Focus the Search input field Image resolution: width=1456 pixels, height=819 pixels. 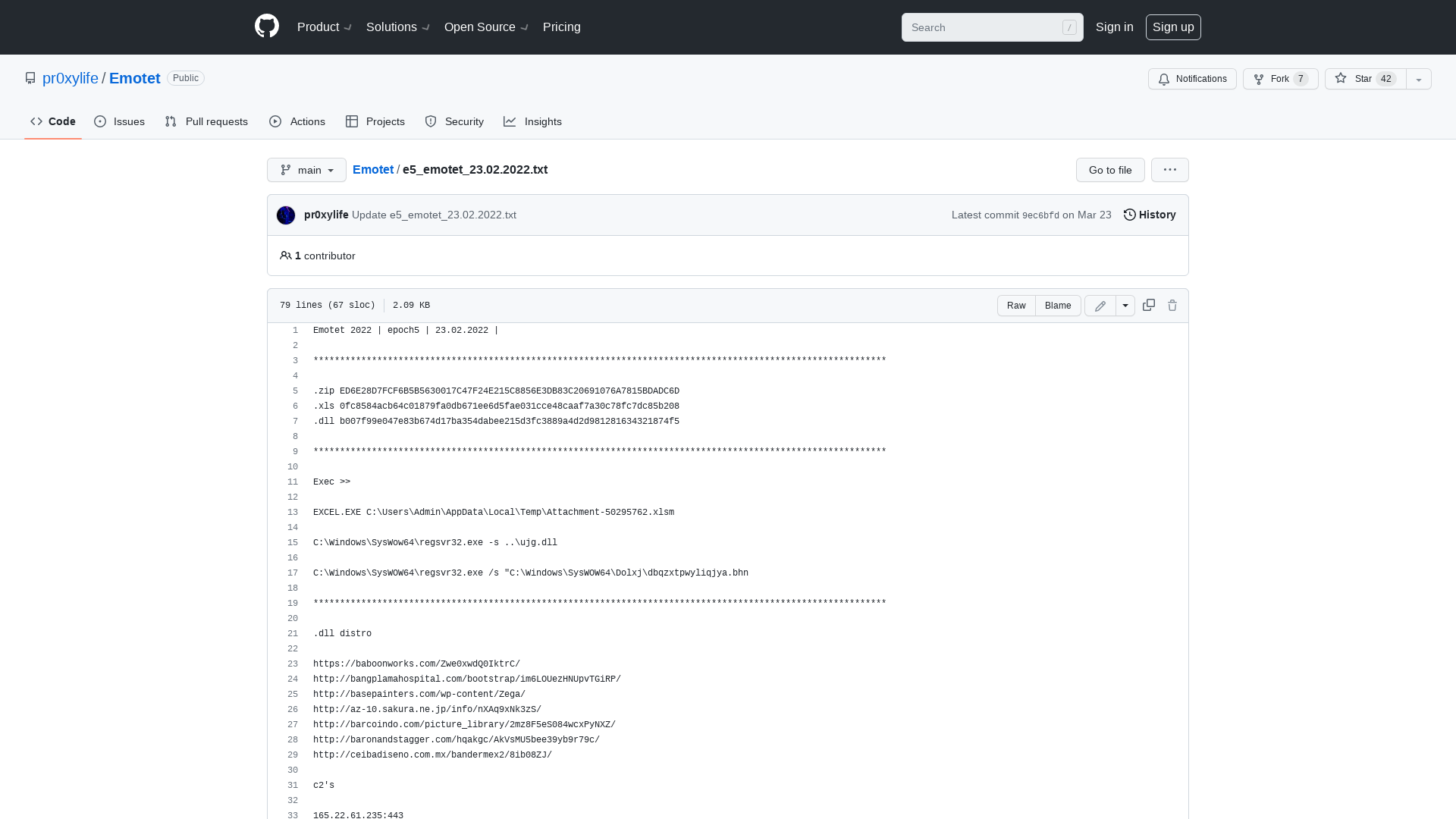[x=992, y=27]
